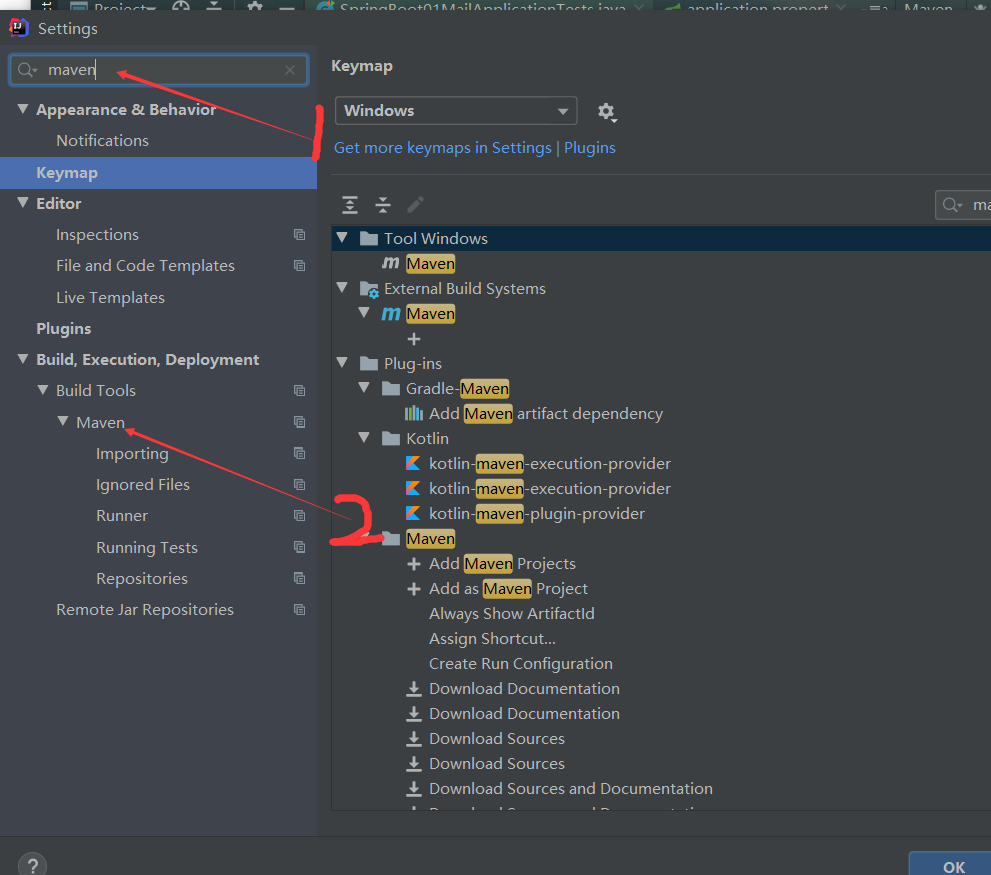Select Add Maven Projects action
This screenshot has width=991, height=875.
point(502,563)
